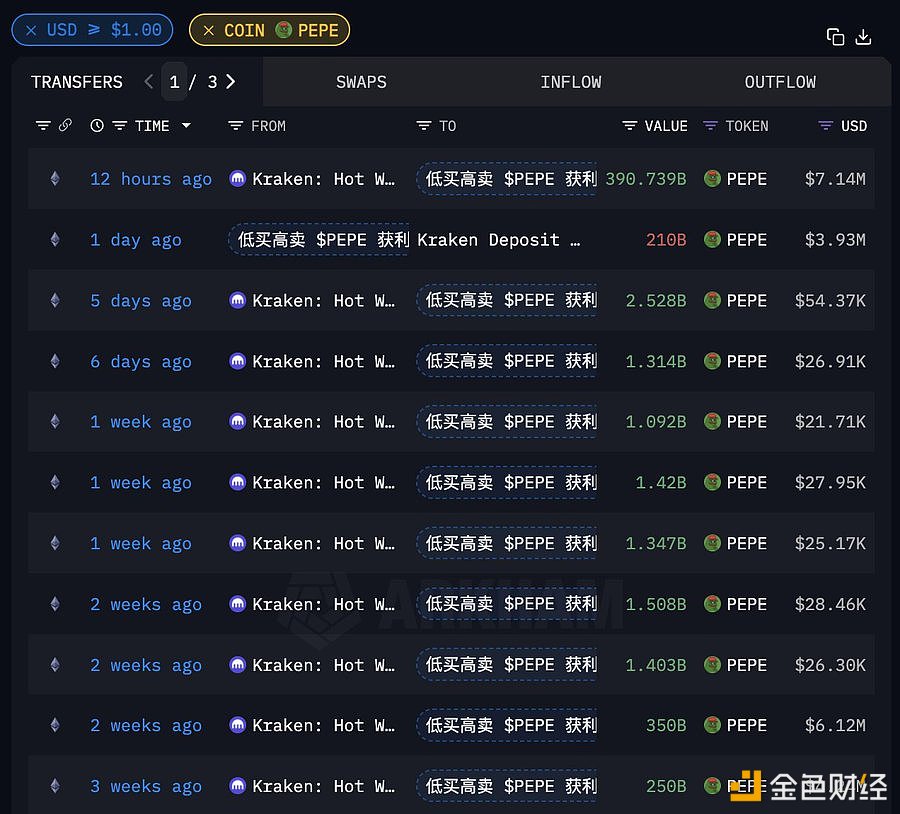Click Ethereum chain icon in 3 weeks ago row
Image resolution: width=900 pixels, height=814 pixels.
[x=55, y=785]
